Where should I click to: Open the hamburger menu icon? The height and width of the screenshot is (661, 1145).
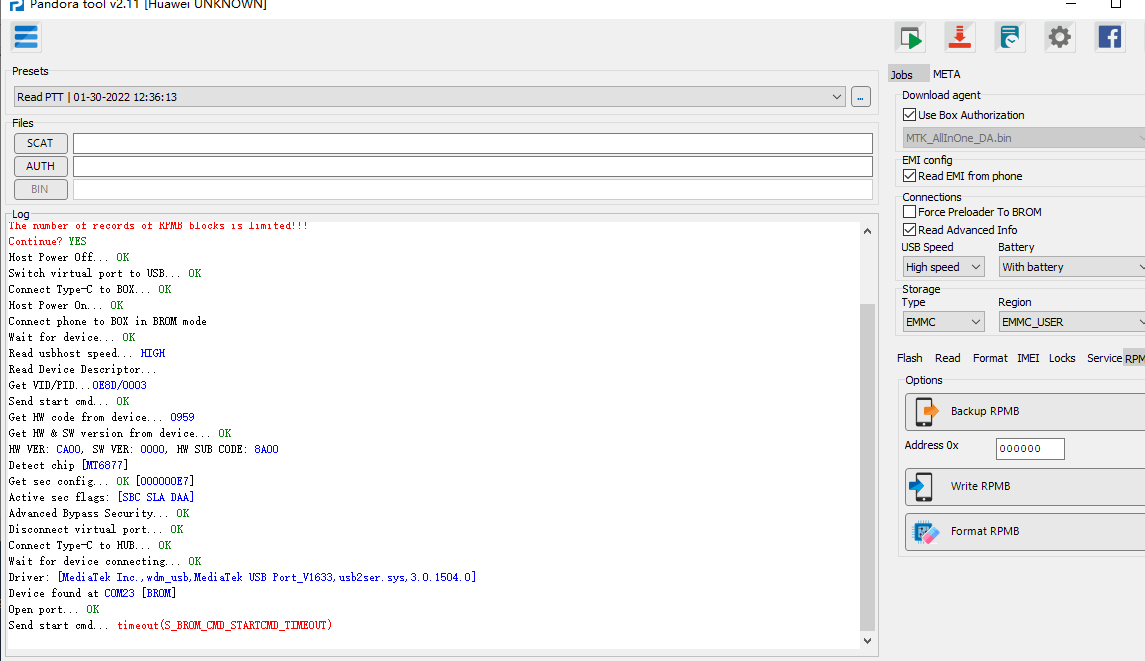point(26,37)
